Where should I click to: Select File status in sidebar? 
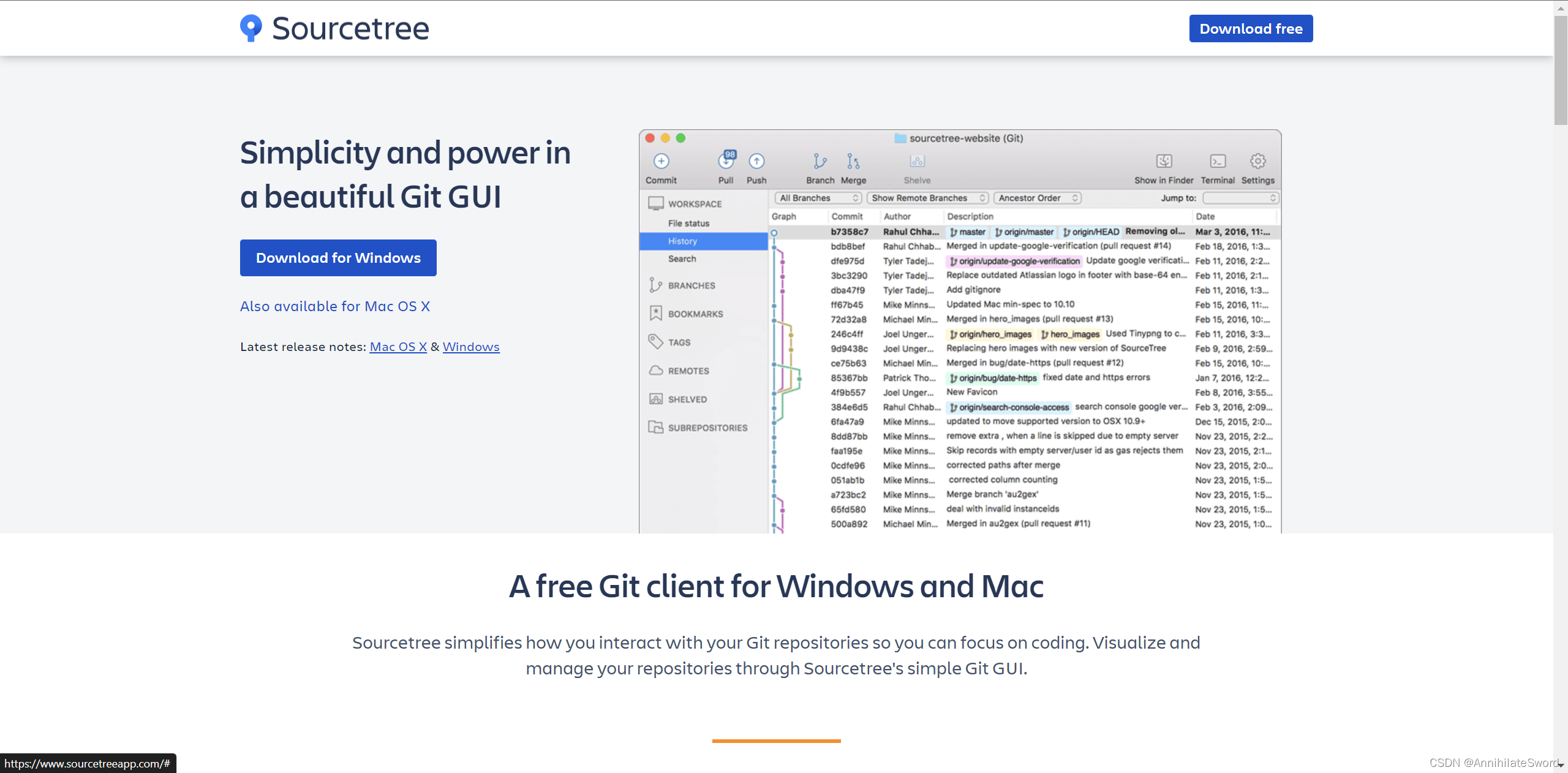[x=688, y=224]
